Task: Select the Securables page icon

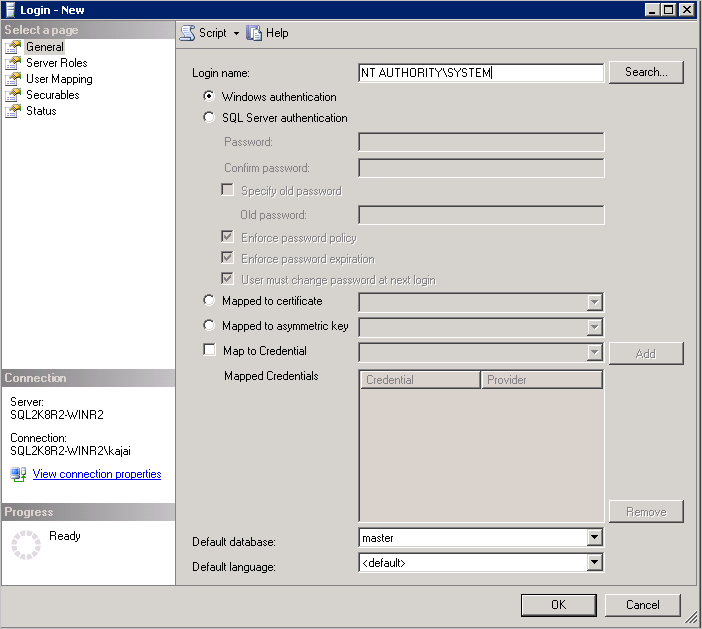Action: [x=13, y=95]
